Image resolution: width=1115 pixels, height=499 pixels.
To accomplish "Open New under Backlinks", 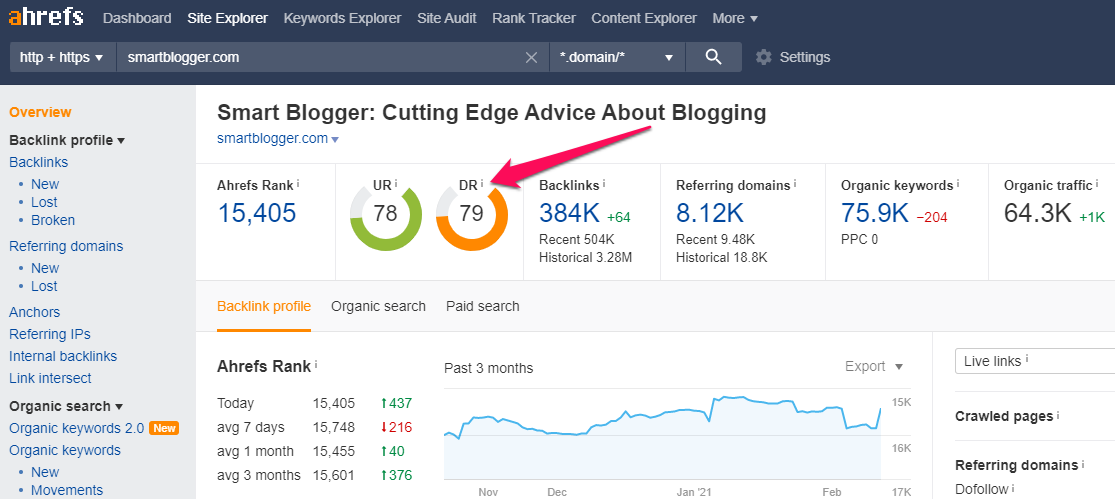I will click(45, 184).
